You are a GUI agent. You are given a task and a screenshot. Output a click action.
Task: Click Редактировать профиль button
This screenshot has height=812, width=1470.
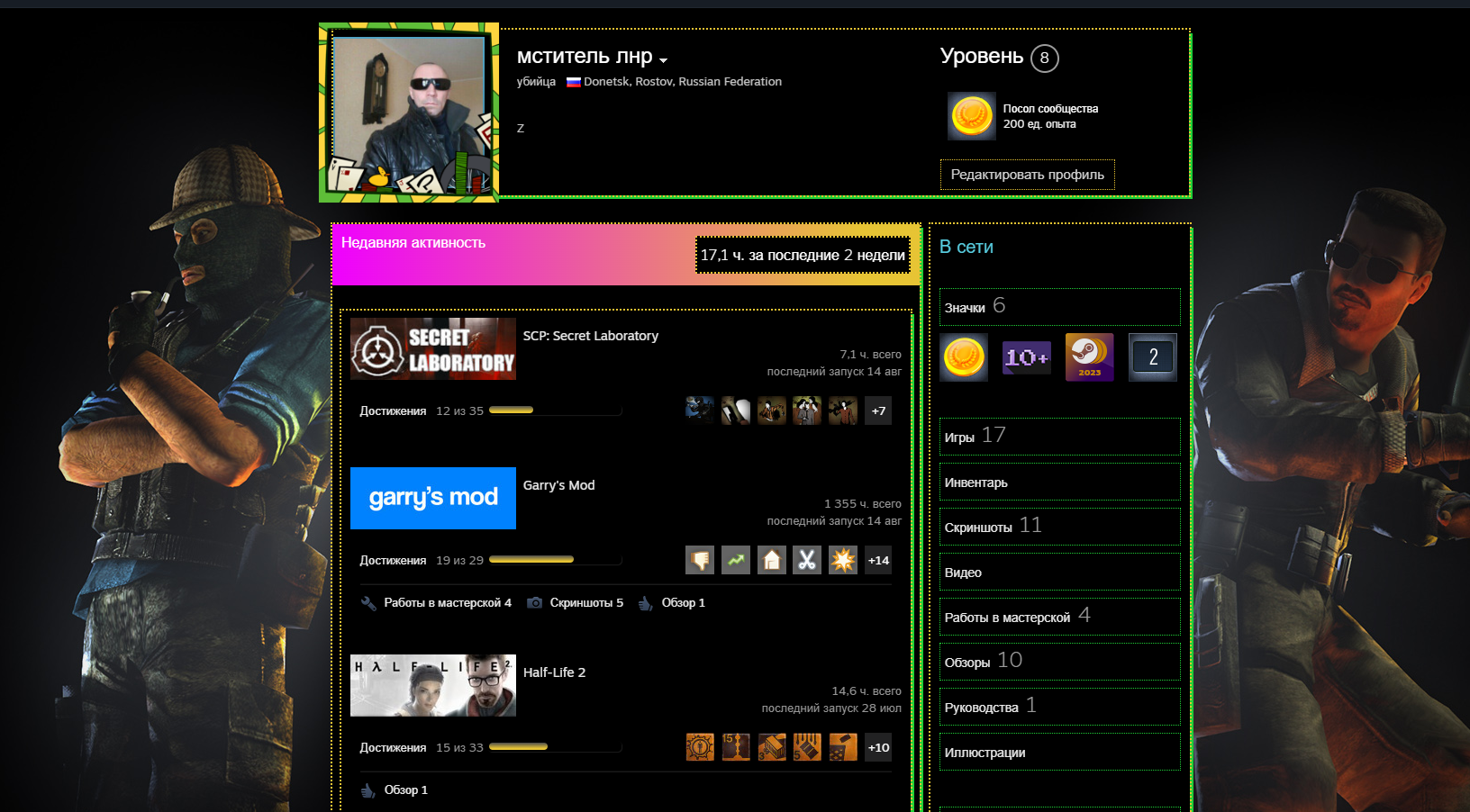1027,175
